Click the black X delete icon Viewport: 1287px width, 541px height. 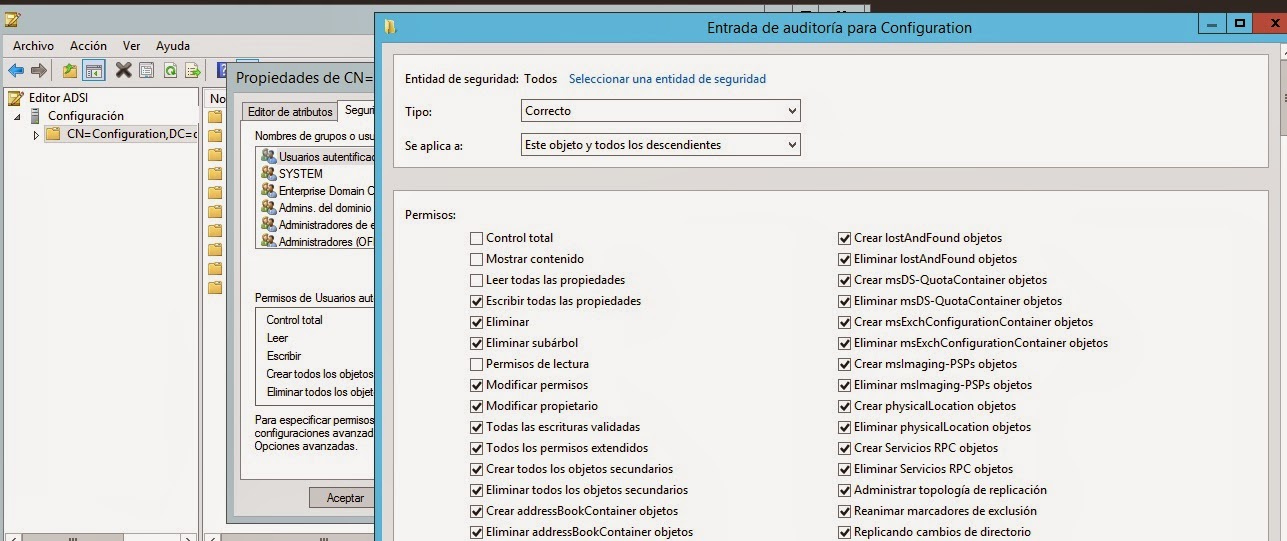click(x=123, y=70)
